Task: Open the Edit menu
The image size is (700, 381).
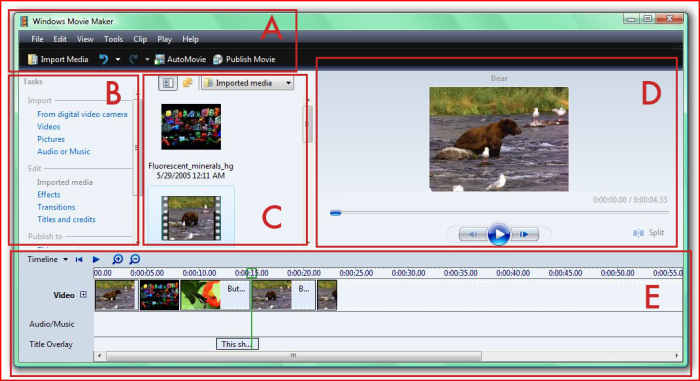Action: 60,39
